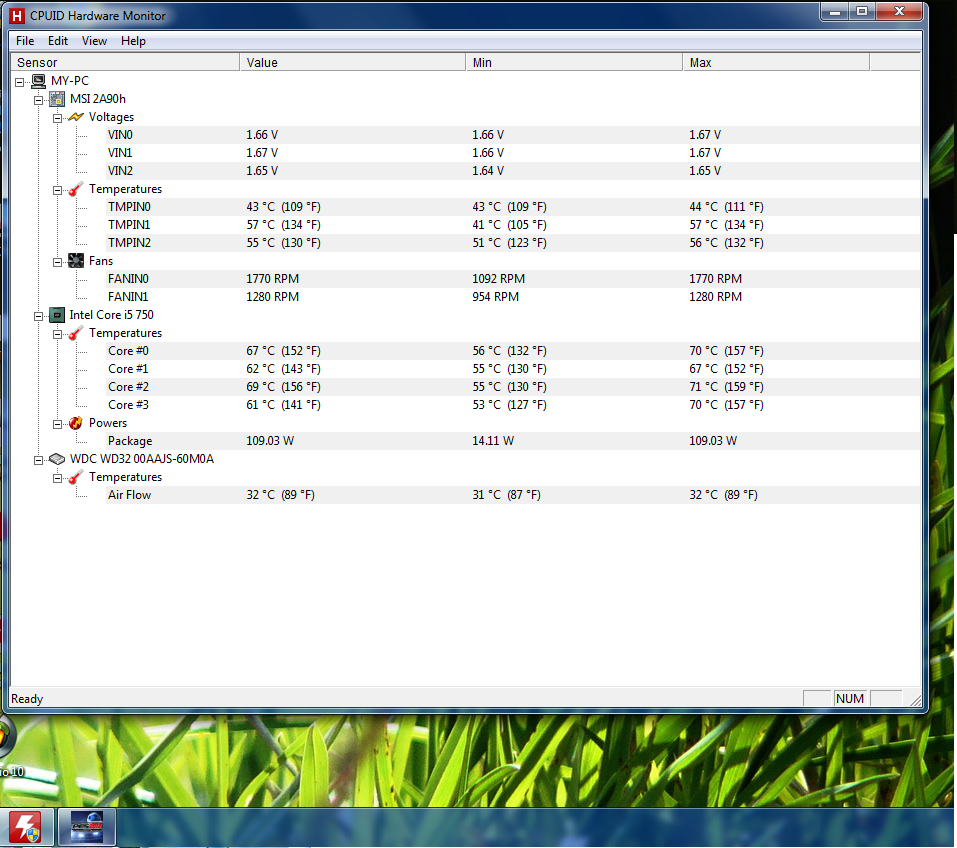Open the File menu
Image resolution: width=957 pixels, height=848 pixels.
pyautogui.click(x=25, y=41)
